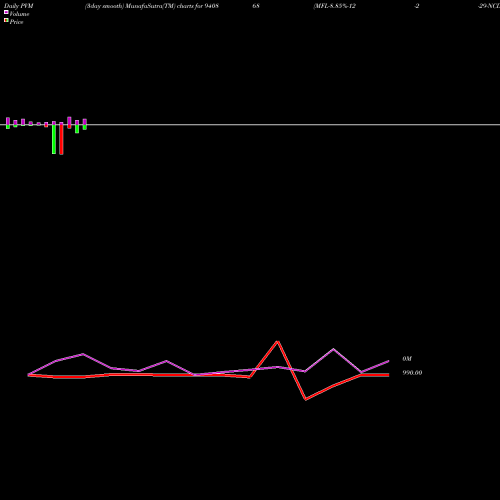Click the 'Price' legend label

[x=16, y=22]
